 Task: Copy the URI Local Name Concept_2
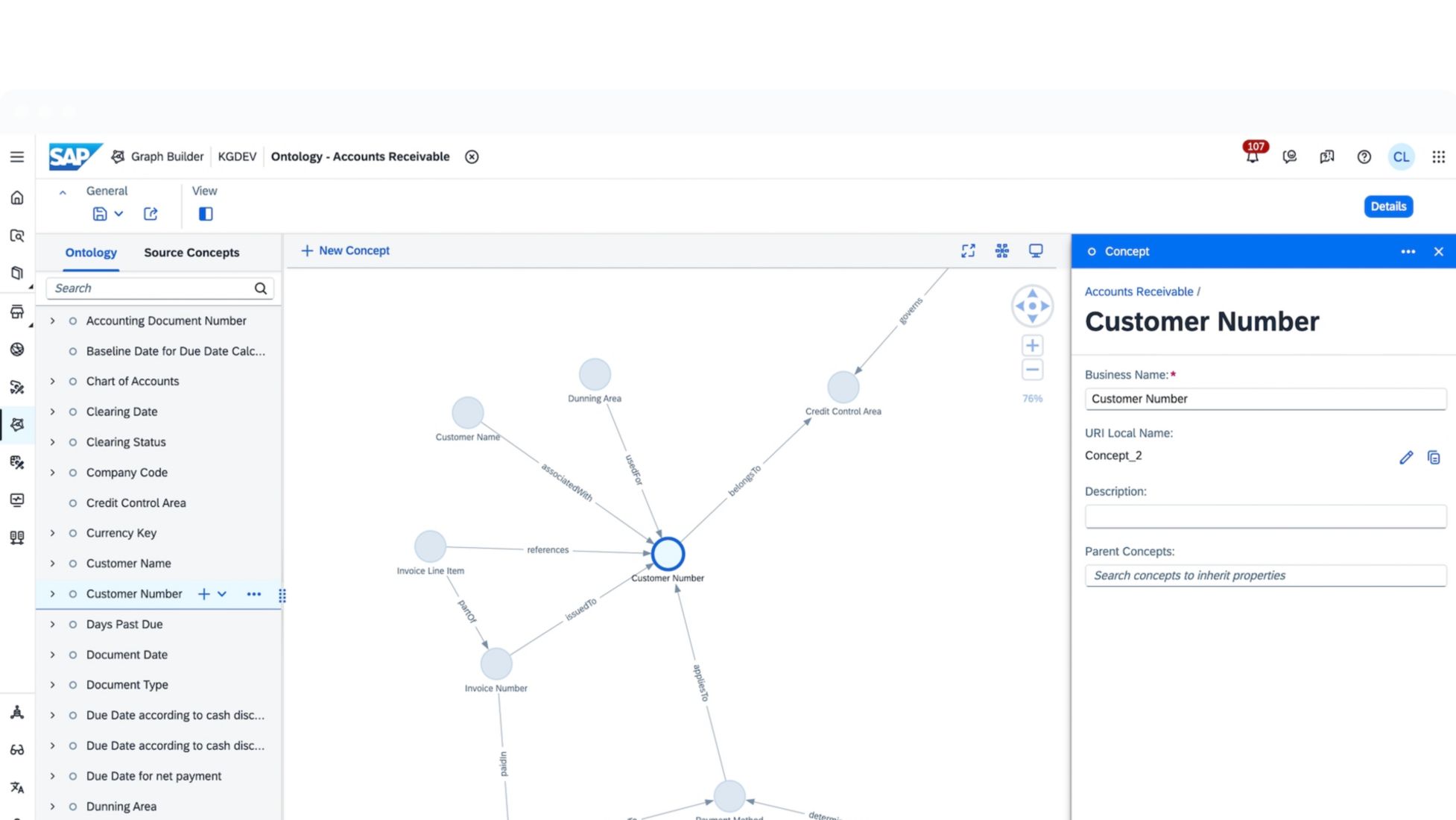(x=1434, y=457)
